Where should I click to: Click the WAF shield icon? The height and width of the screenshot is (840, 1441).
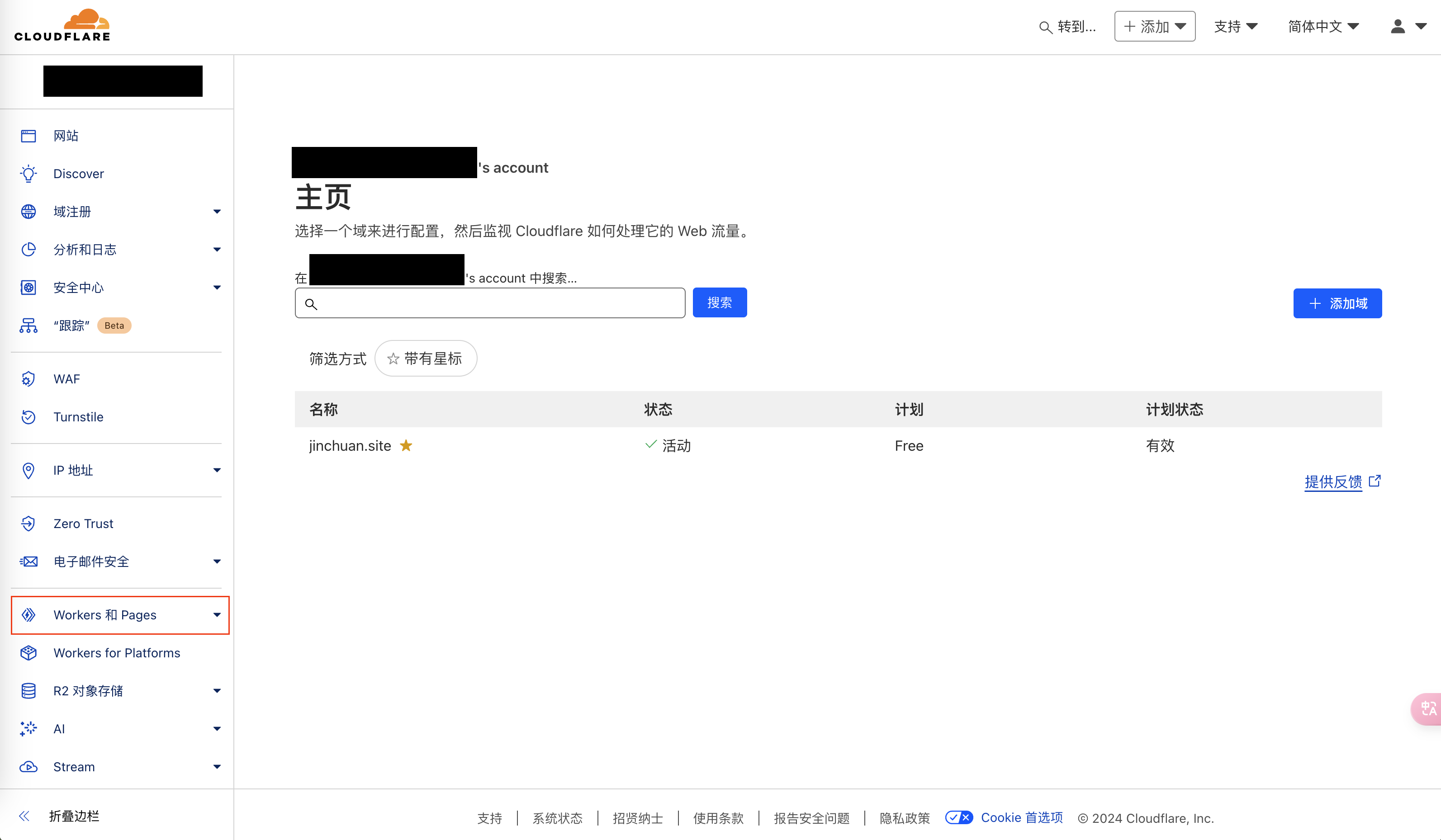(28, 379)
